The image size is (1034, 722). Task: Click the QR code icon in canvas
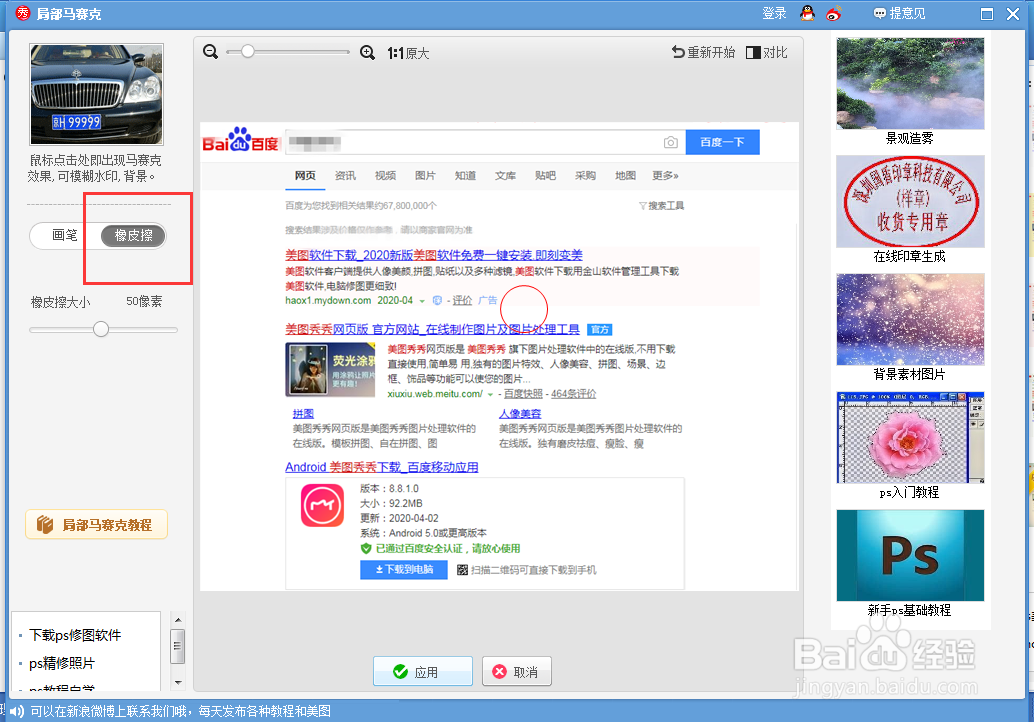[x=462, y=570]
